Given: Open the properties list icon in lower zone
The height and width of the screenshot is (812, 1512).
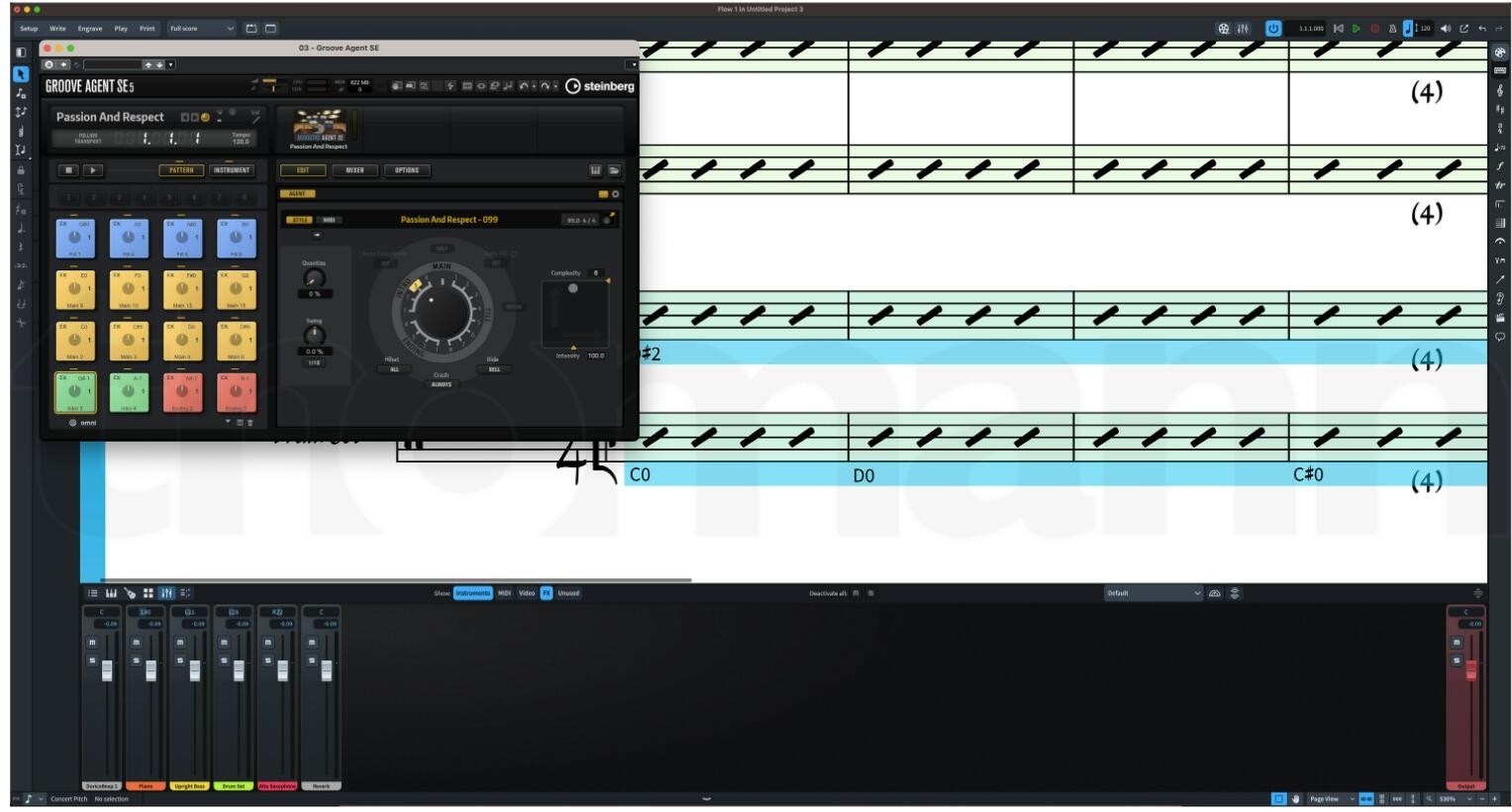Looking at the screenshot, I should [x=92, y=593].
